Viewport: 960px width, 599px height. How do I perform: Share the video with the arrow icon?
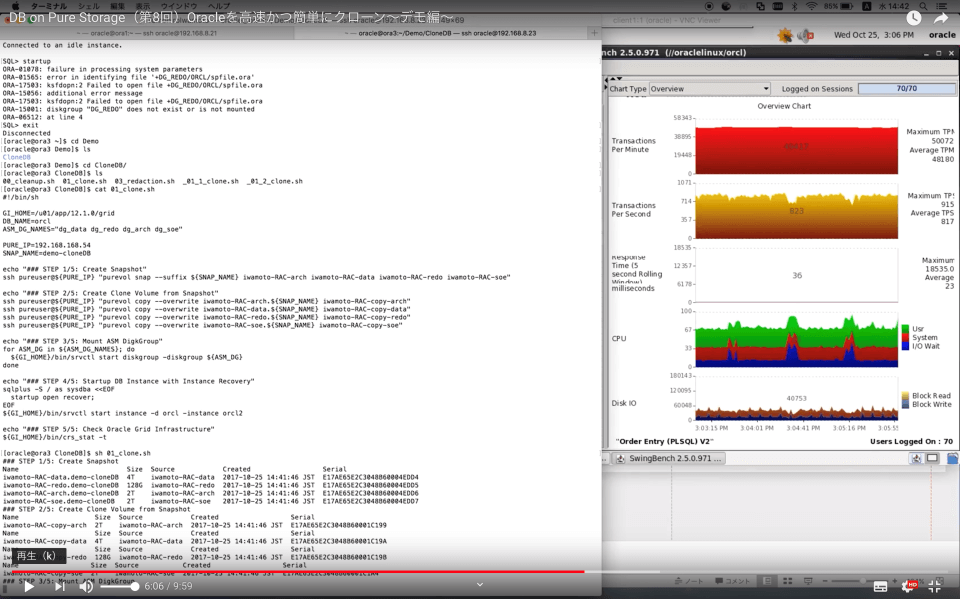click(x=940, y=18)
